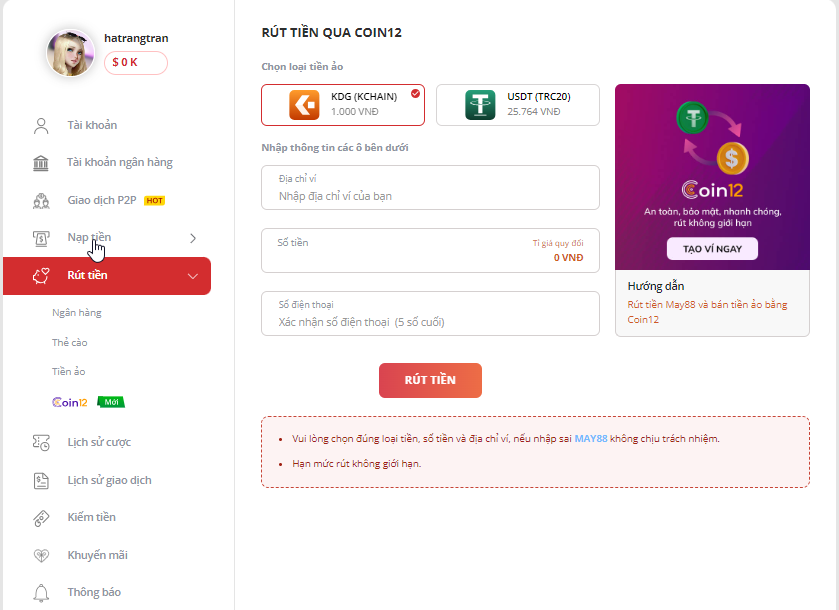Open the Ngân hàng withdrawal submenu
Viewport: 839px width, 610px height.
tap(77, 313)
